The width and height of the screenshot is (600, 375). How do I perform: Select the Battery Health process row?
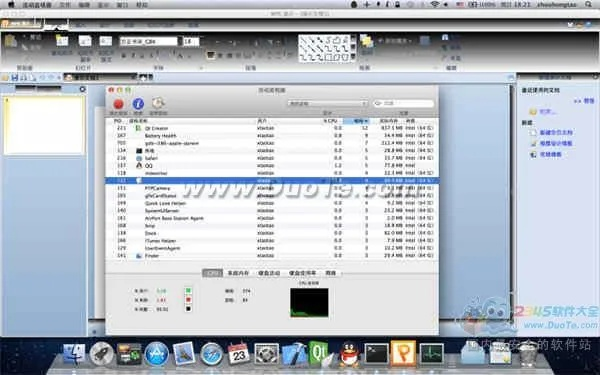272,136
